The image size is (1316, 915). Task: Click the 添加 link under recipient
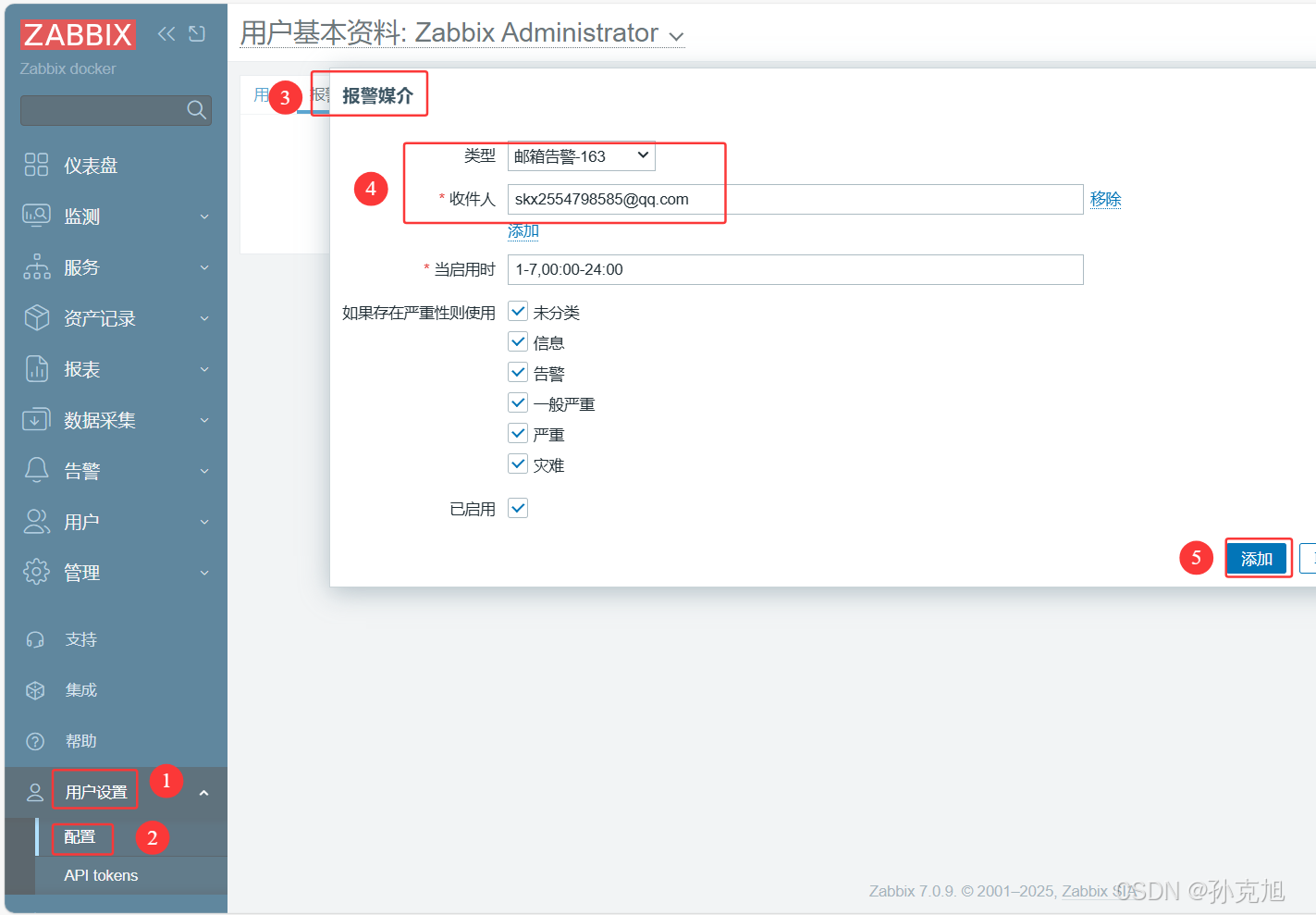click(523, 230)
